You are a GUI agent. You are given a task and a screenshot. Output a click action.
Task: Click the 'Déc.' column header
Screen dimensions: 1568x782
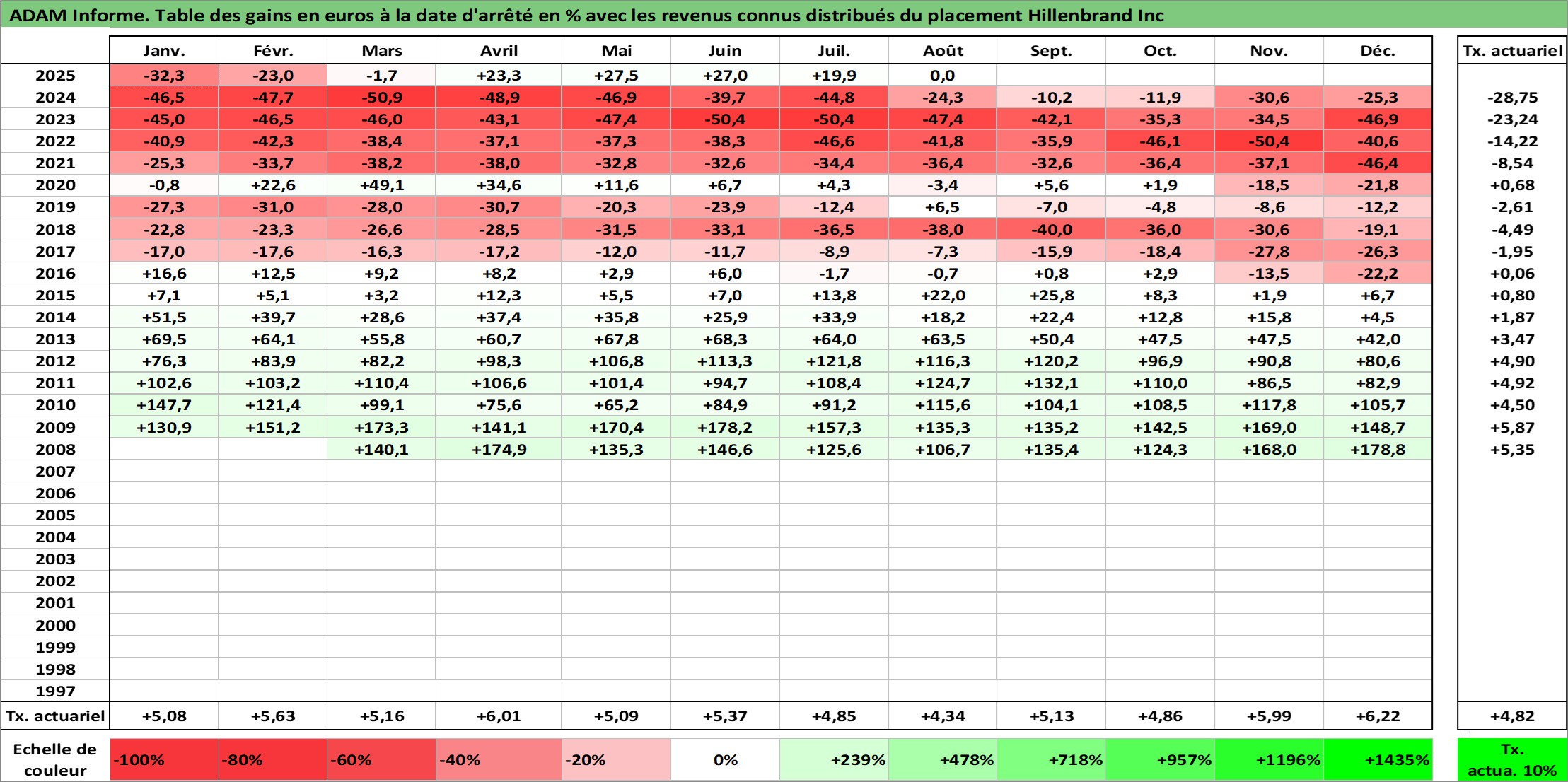click(x=1378, y=50)
